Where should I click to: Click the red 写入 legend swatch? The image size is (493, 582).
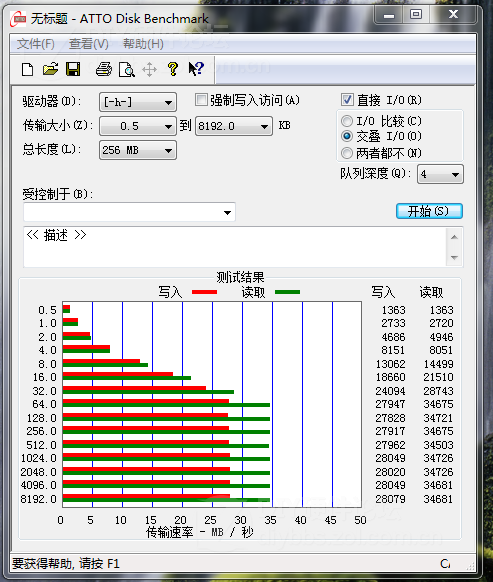pyautogui.click(x=205, y=292)
